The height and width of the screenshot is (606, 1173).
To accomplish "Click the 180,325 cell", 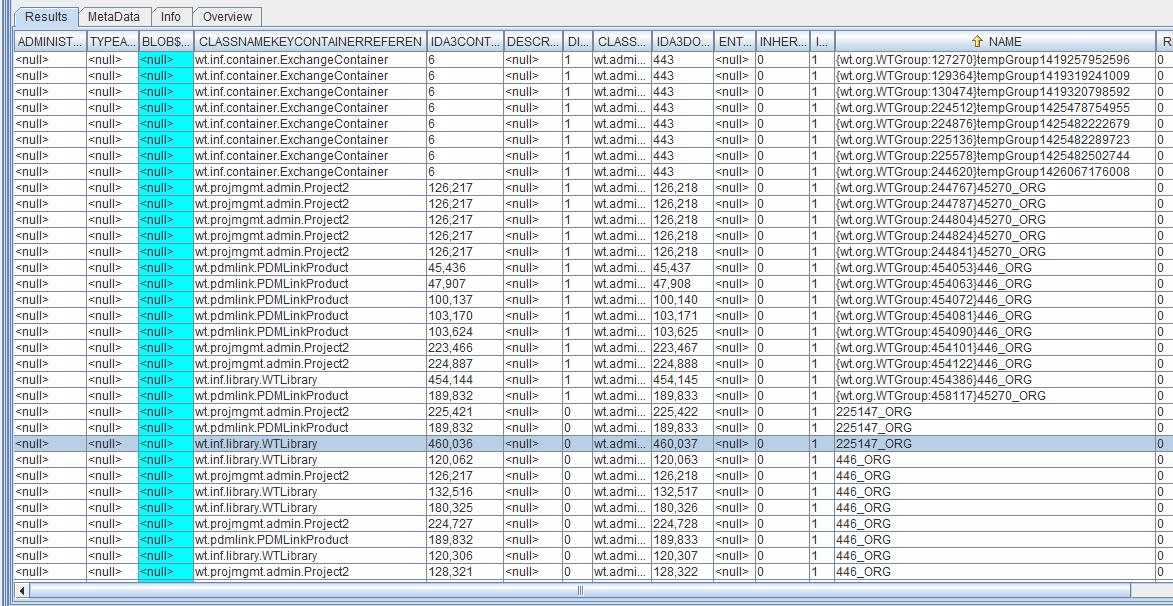I will (x=465, y=507).
